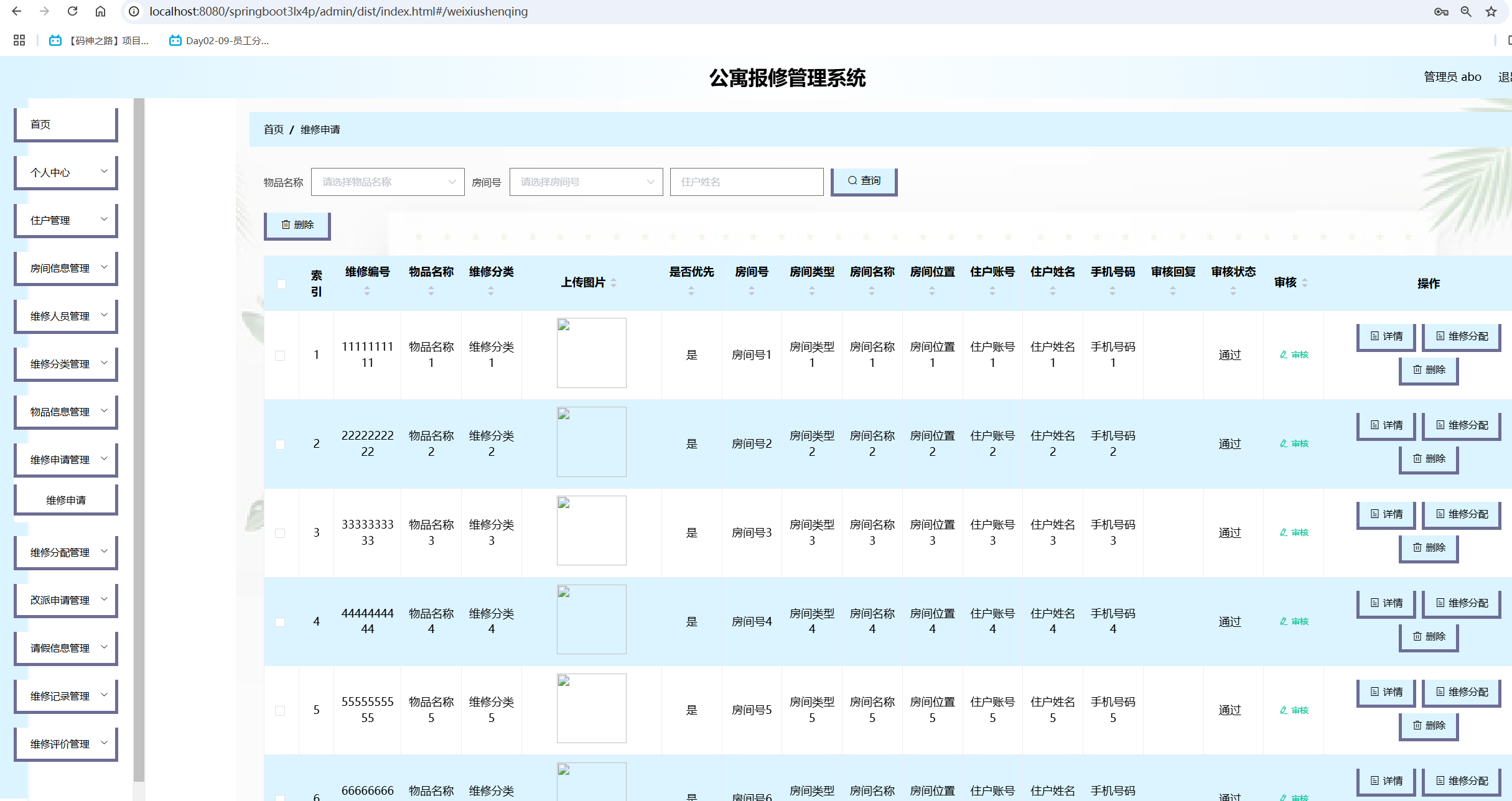Viewport: 1512px width, 801px height.
Task: Click the uploaded image thumbnail in row 1
Action: pos(591,353)
